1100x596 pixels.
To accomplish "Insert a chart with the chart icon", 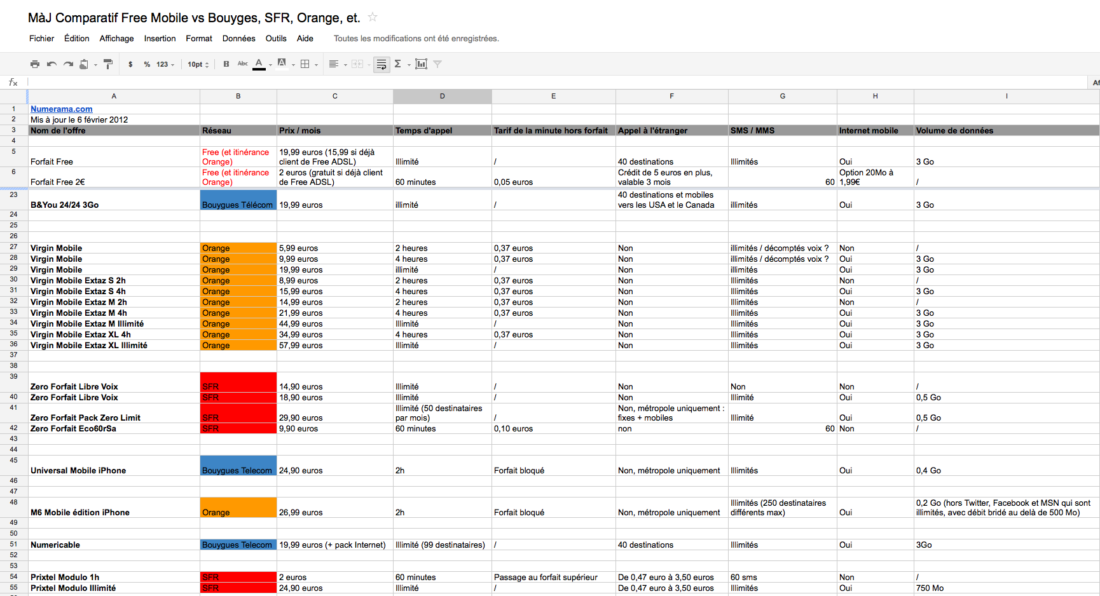I will pyautogui.click(x=421, y=64).
